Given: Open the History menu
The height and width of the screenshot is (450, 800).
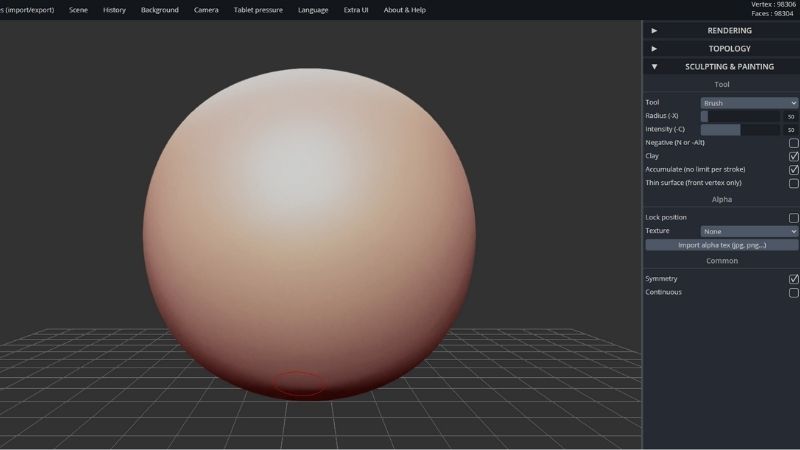Looking at the screenshot, I should coord(114,10).
